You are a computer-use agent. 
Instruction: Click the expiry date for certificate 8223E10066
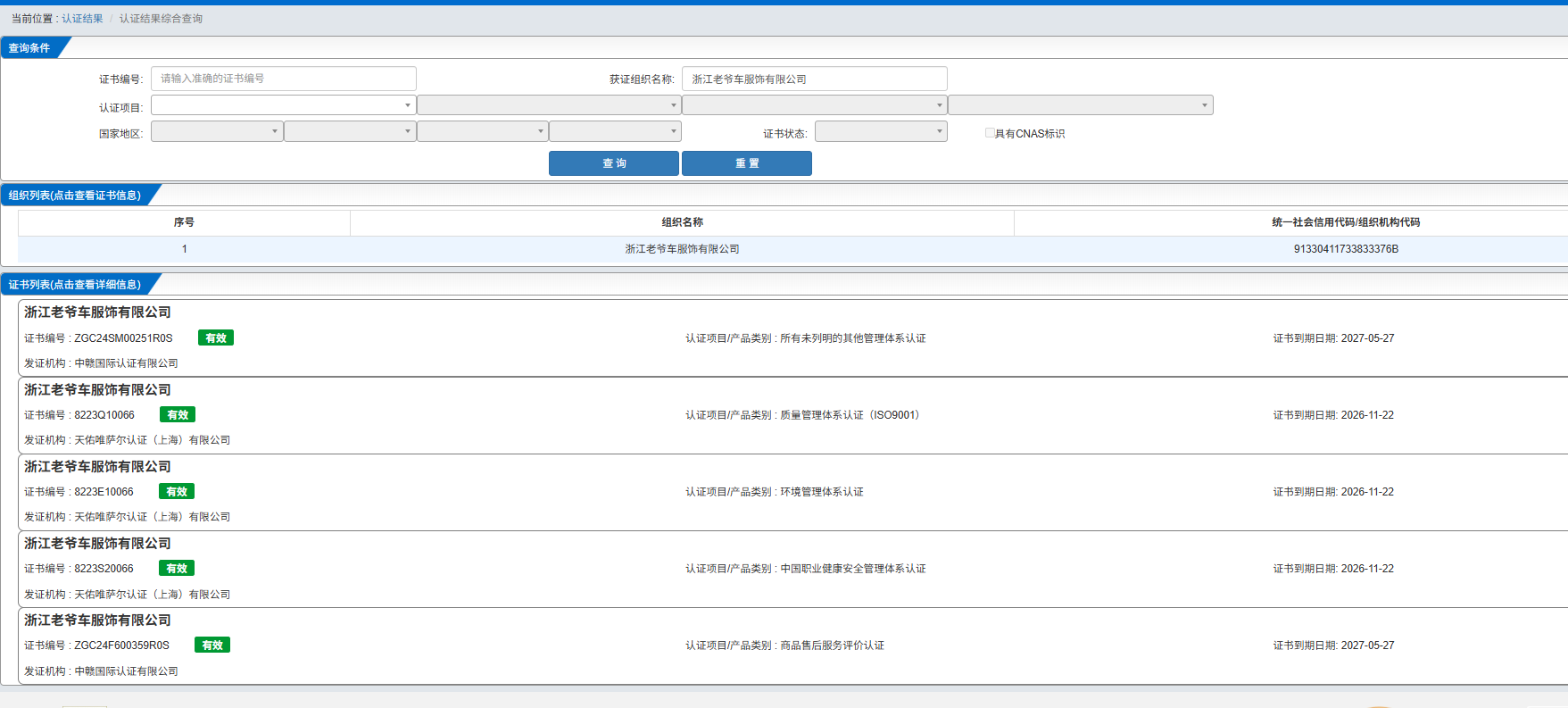[1367, 492]
